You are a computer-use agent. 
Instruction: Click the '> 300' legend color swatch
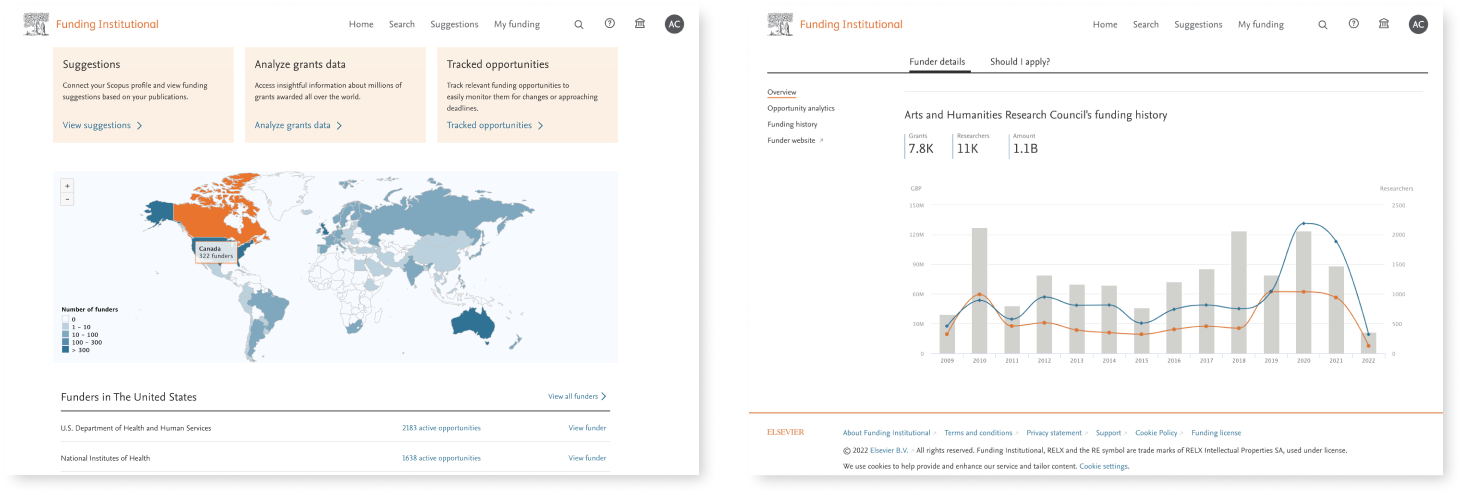[x=65, y=350]
